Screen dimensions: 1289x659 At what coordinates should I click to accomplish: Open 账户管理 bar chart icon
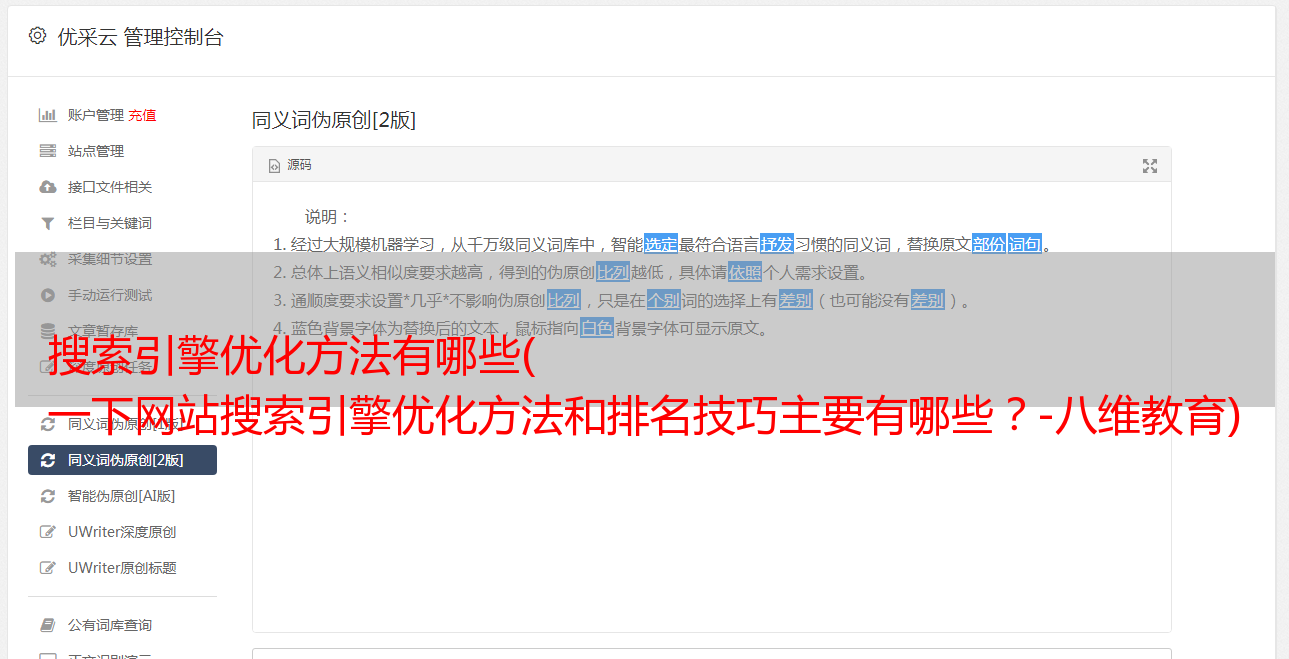pos(47,115)
